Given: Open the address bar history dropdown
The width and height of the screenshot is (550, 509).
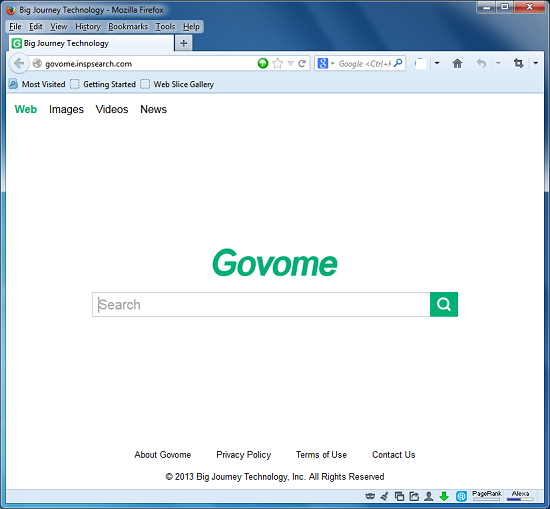Looking at the screenshot, I should coord(290,63).
